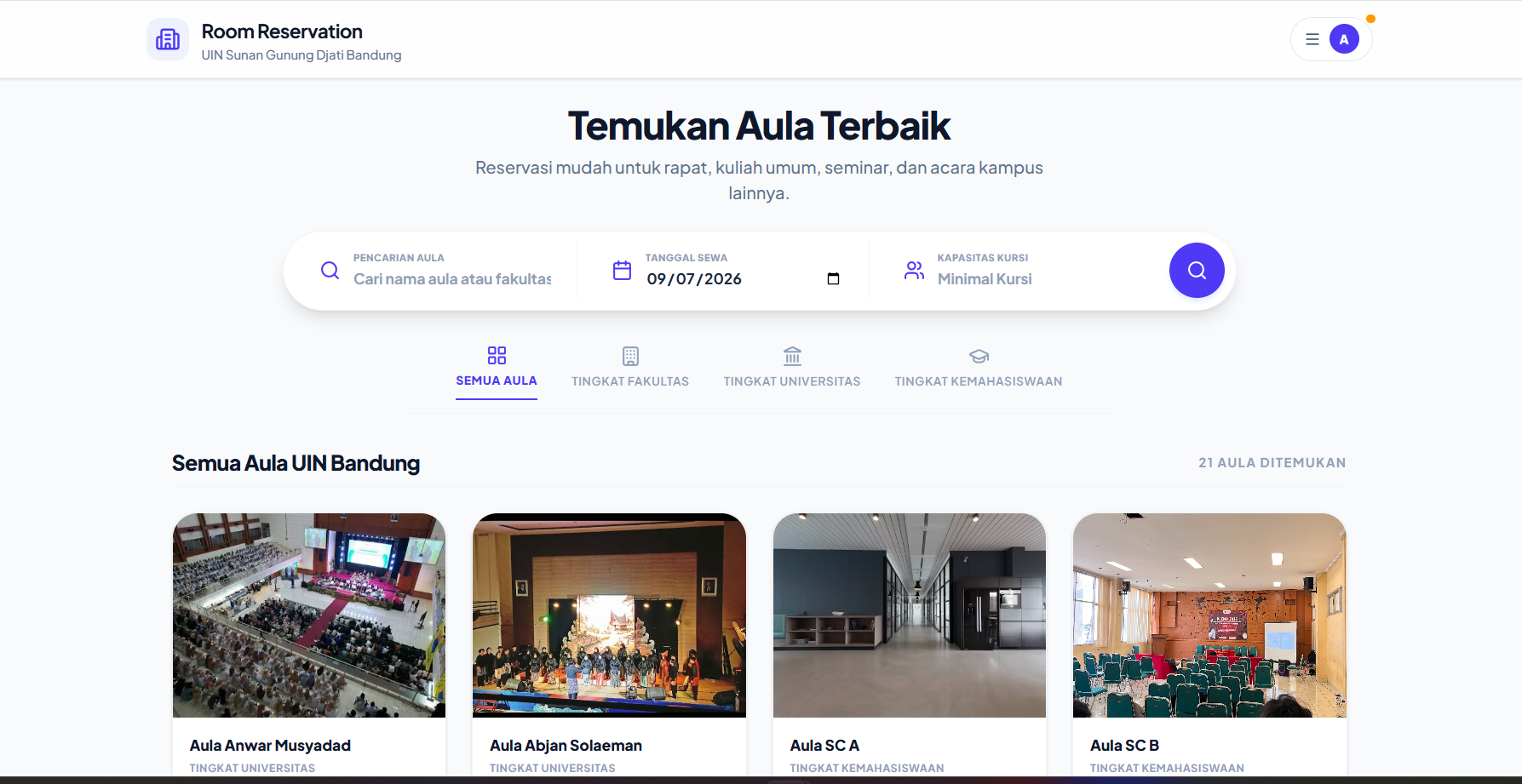
Task: Click the Room Reservation header title
Action: pyautogui.click(x=282, y=31)
